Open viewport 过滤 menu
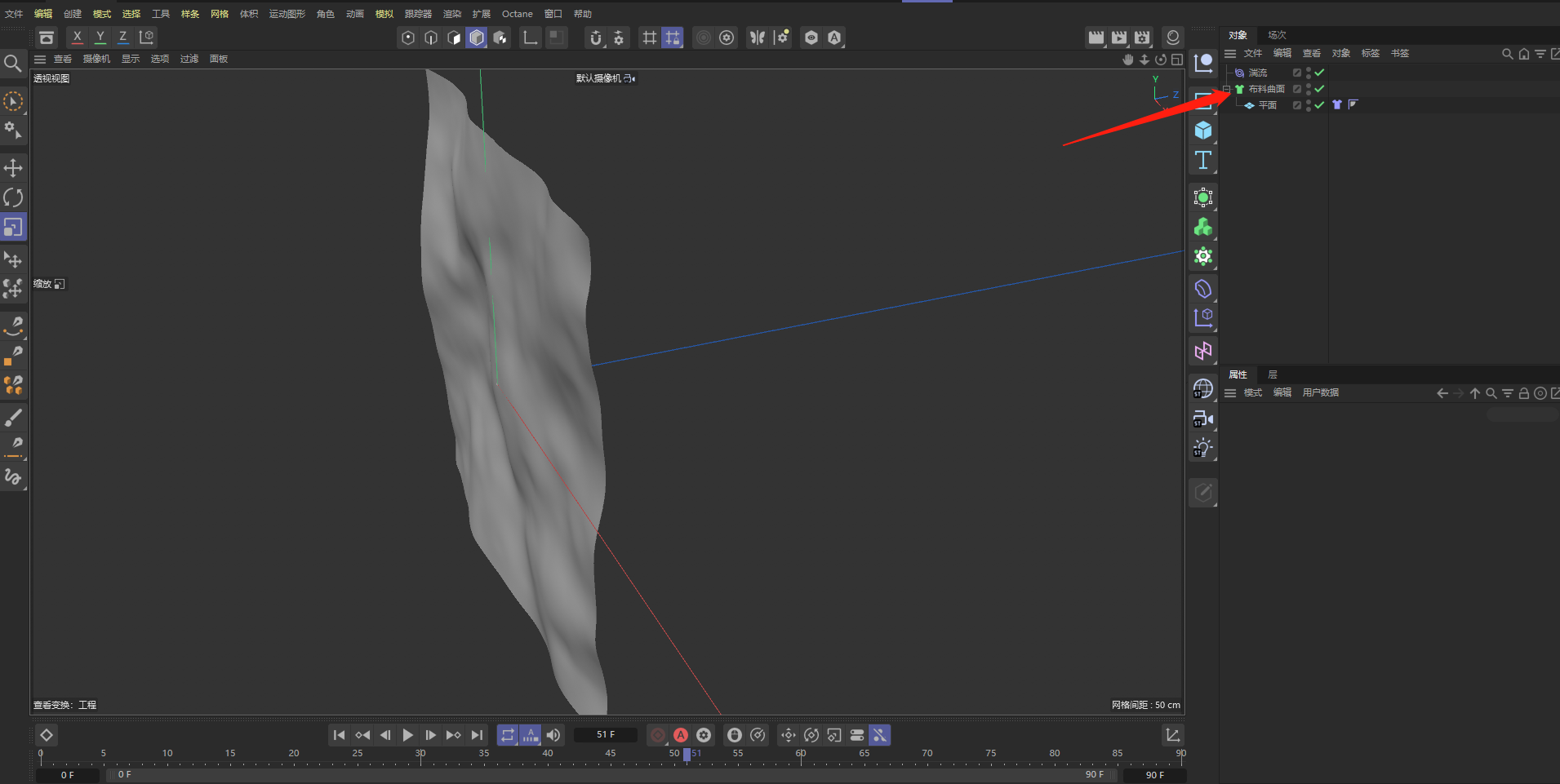This screenshot has height=784, width=1560. 189,59
